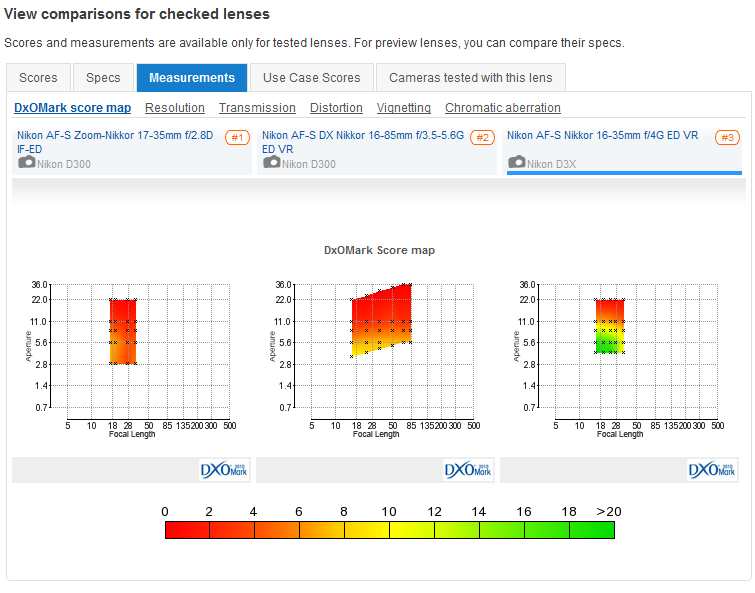Viewport: 755px width, 593px height.
Task: Open Cameras tested with this lens tab
Action: click(x=470, y=77)
